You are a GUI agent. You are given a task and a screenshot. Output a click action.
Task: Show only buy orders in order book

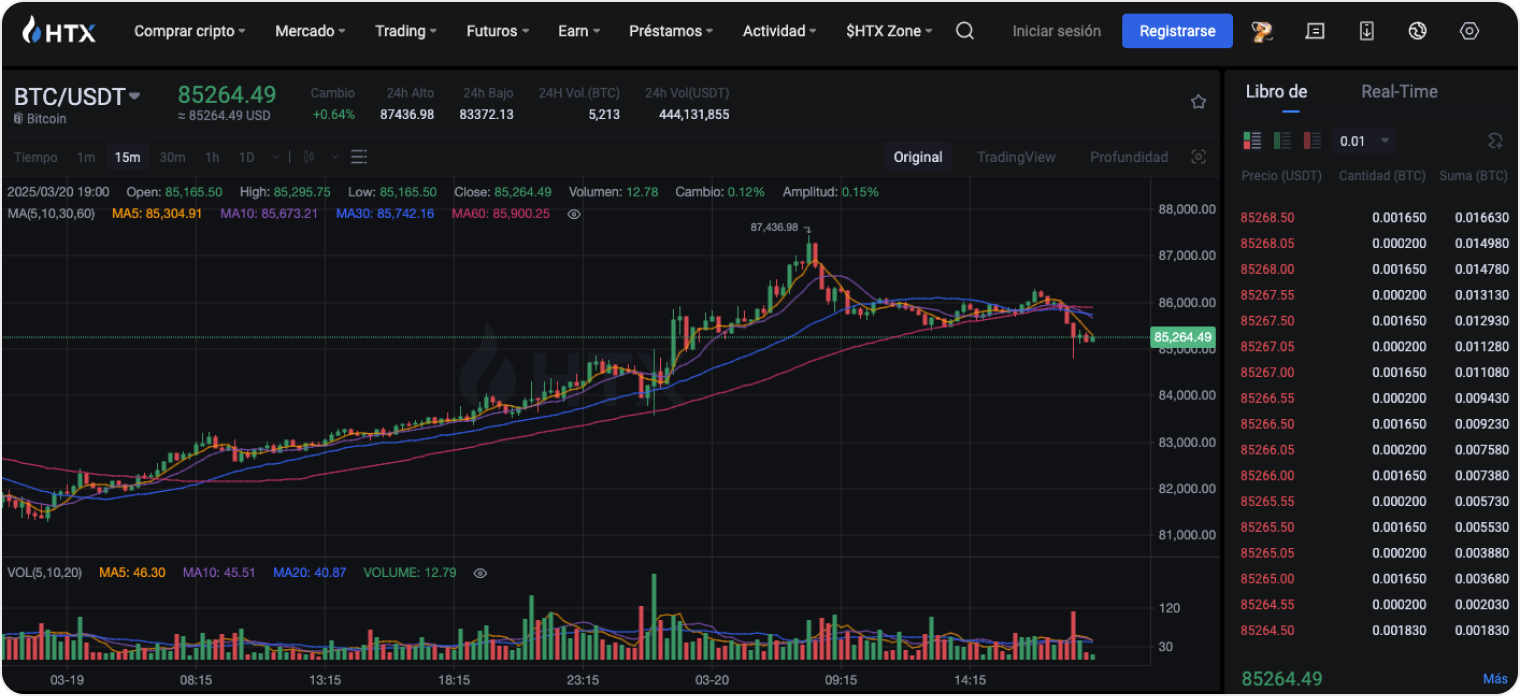[x=1282, y=141]
